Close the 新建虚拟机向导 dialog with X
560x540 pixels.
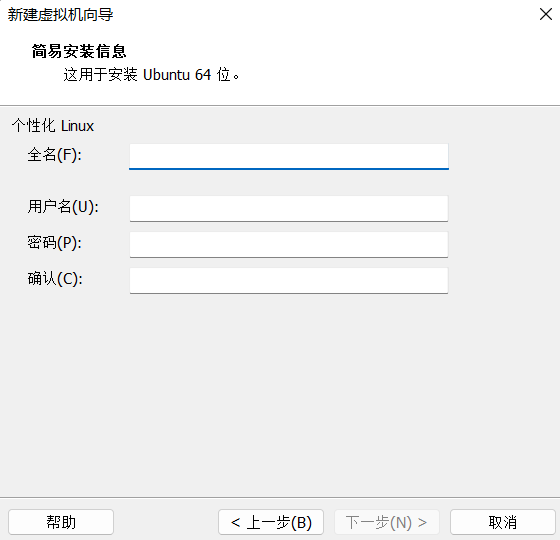click(x=545, y=15)
